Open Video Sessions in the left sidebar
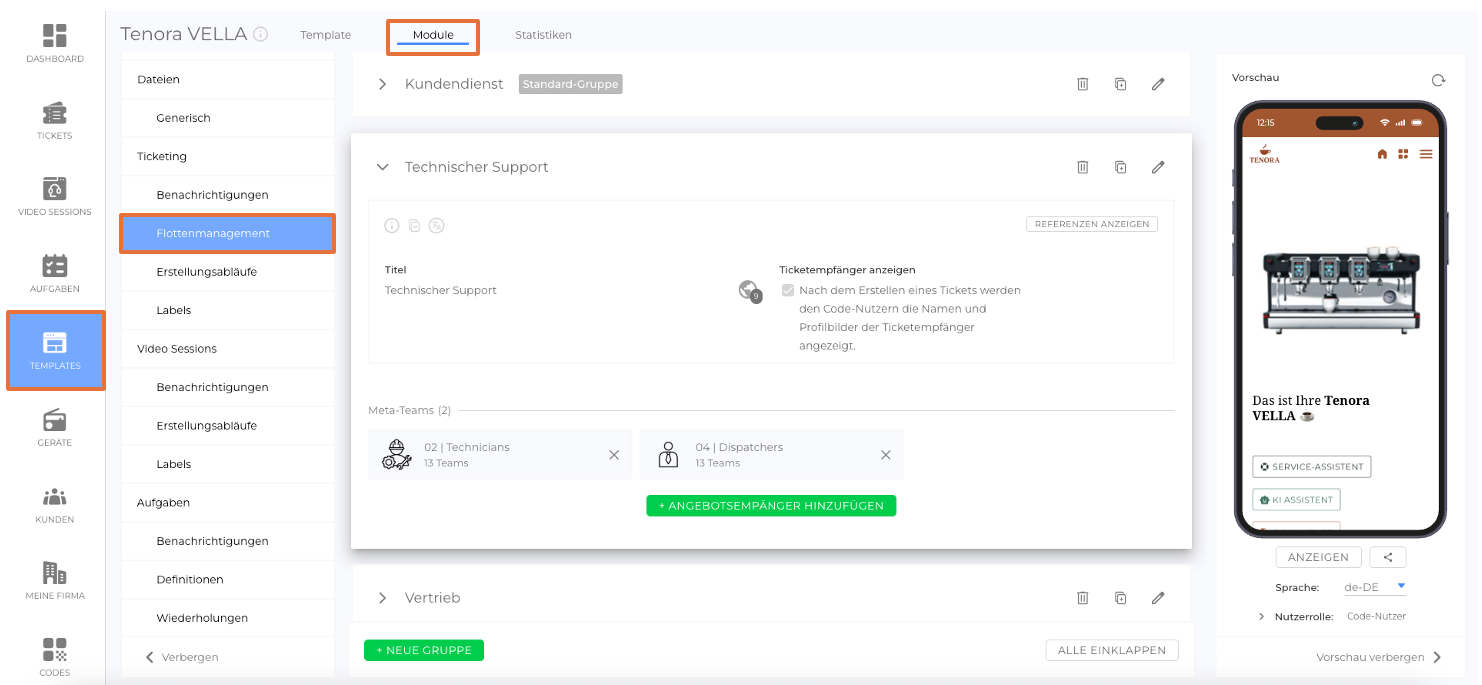Image resolution: width=1482 pixels, height=685 pixels. (55, 196)
